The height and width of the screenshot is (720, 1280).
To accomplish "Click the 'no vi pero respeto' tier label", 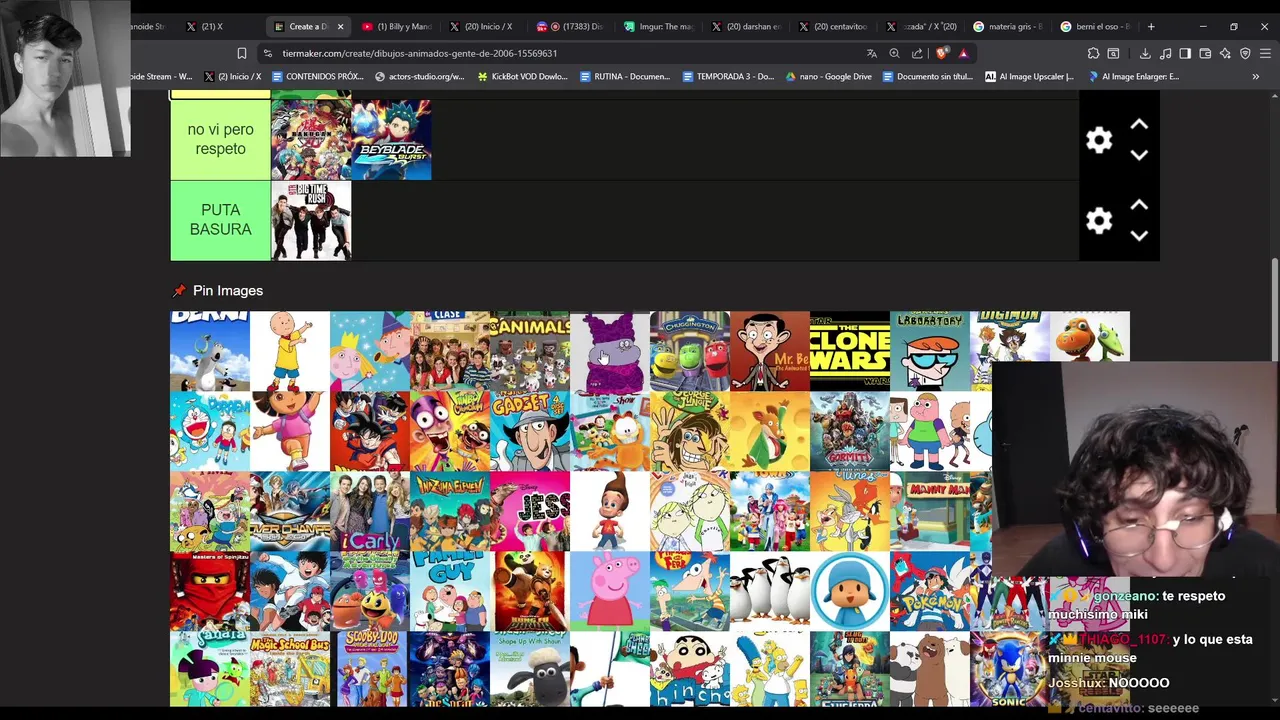I will [x=220, y=139].
